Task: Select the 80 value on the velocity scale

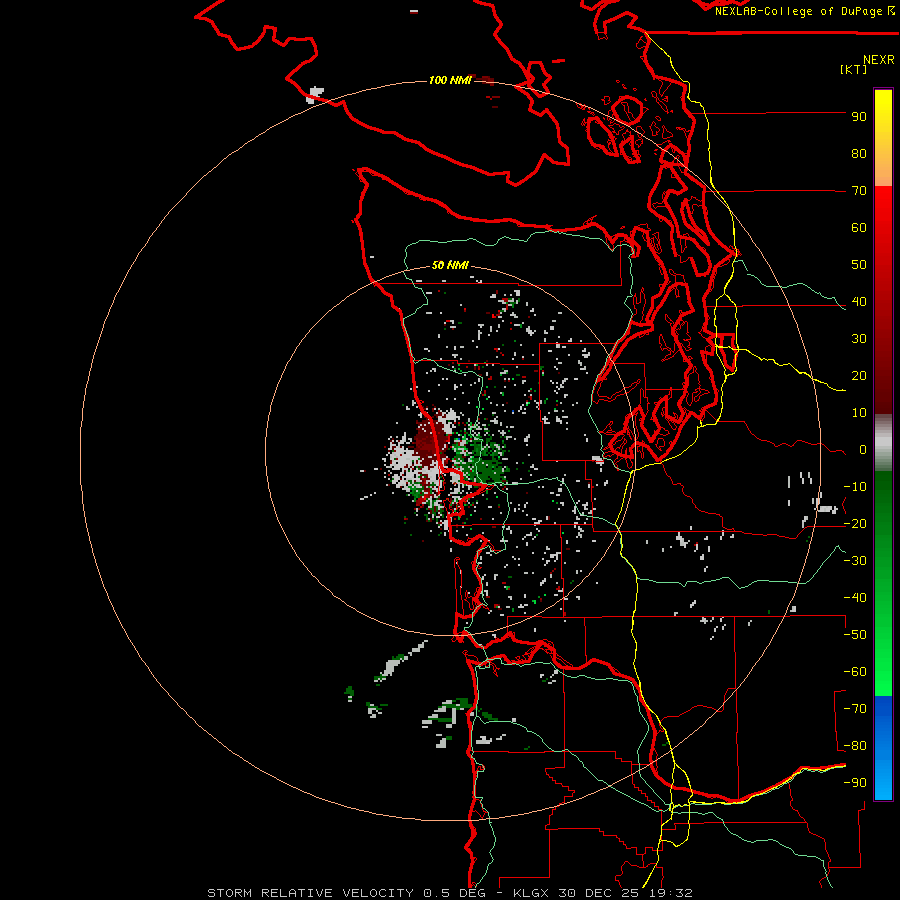Action: [x=859, y=153]
